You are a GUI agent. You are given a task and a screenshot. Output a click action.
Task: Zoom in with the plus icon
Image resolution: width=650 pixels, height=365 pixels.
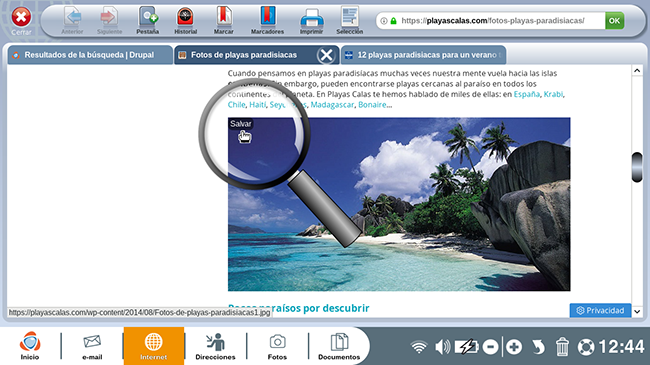514,347
